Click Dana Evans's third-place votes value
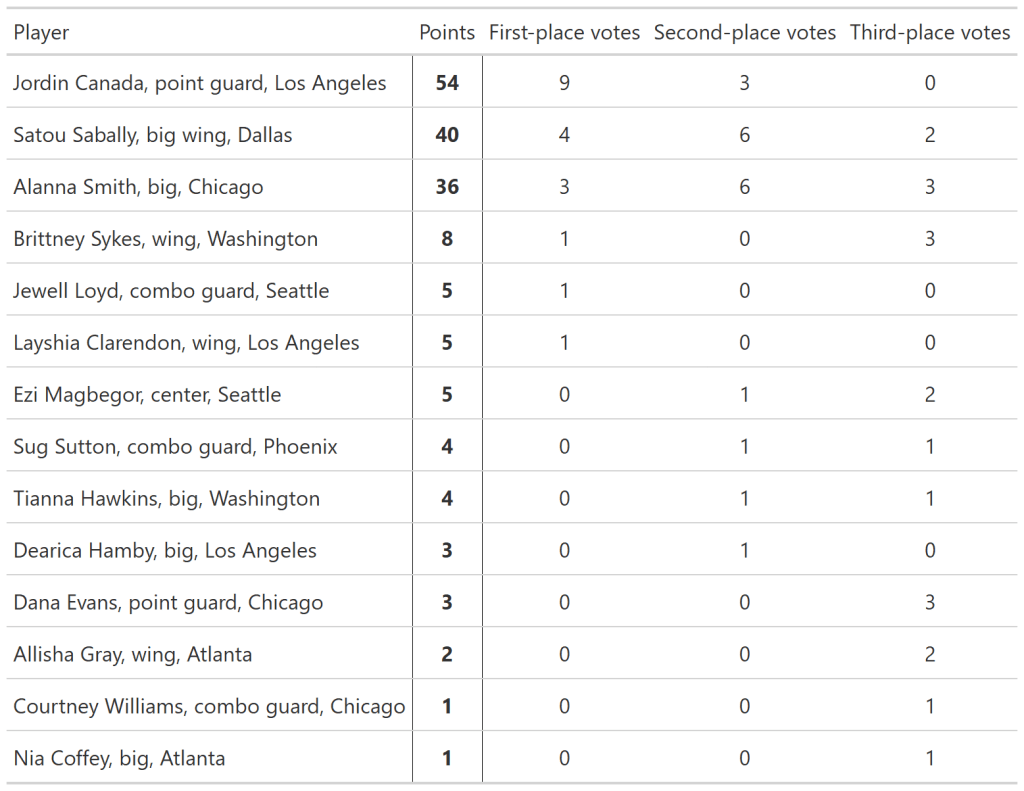This screenshot has width=1024, height=791. coord(930,603)
